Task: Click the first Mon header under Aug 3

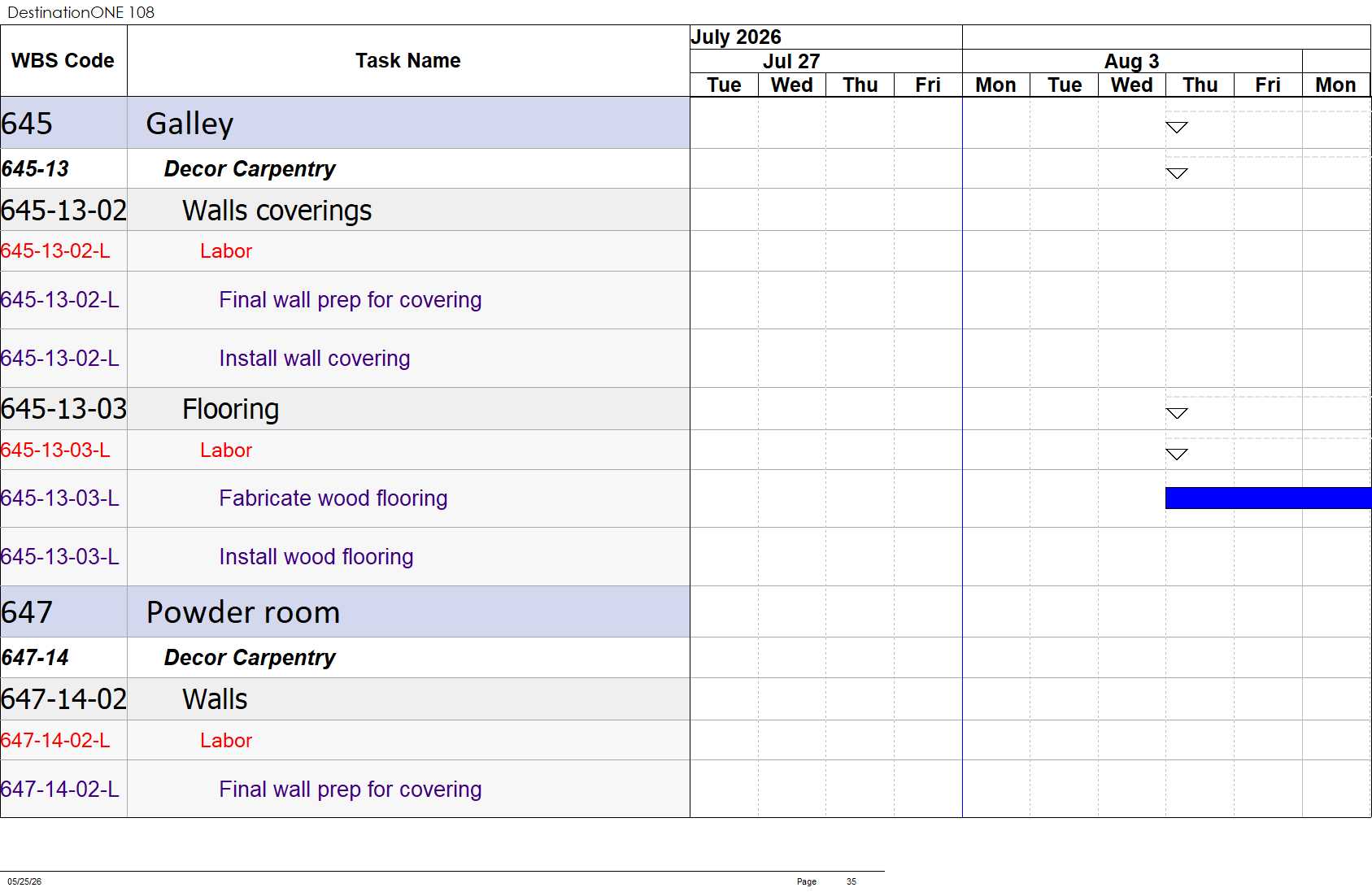Action: pyautogui.click(x=996, y=85)
